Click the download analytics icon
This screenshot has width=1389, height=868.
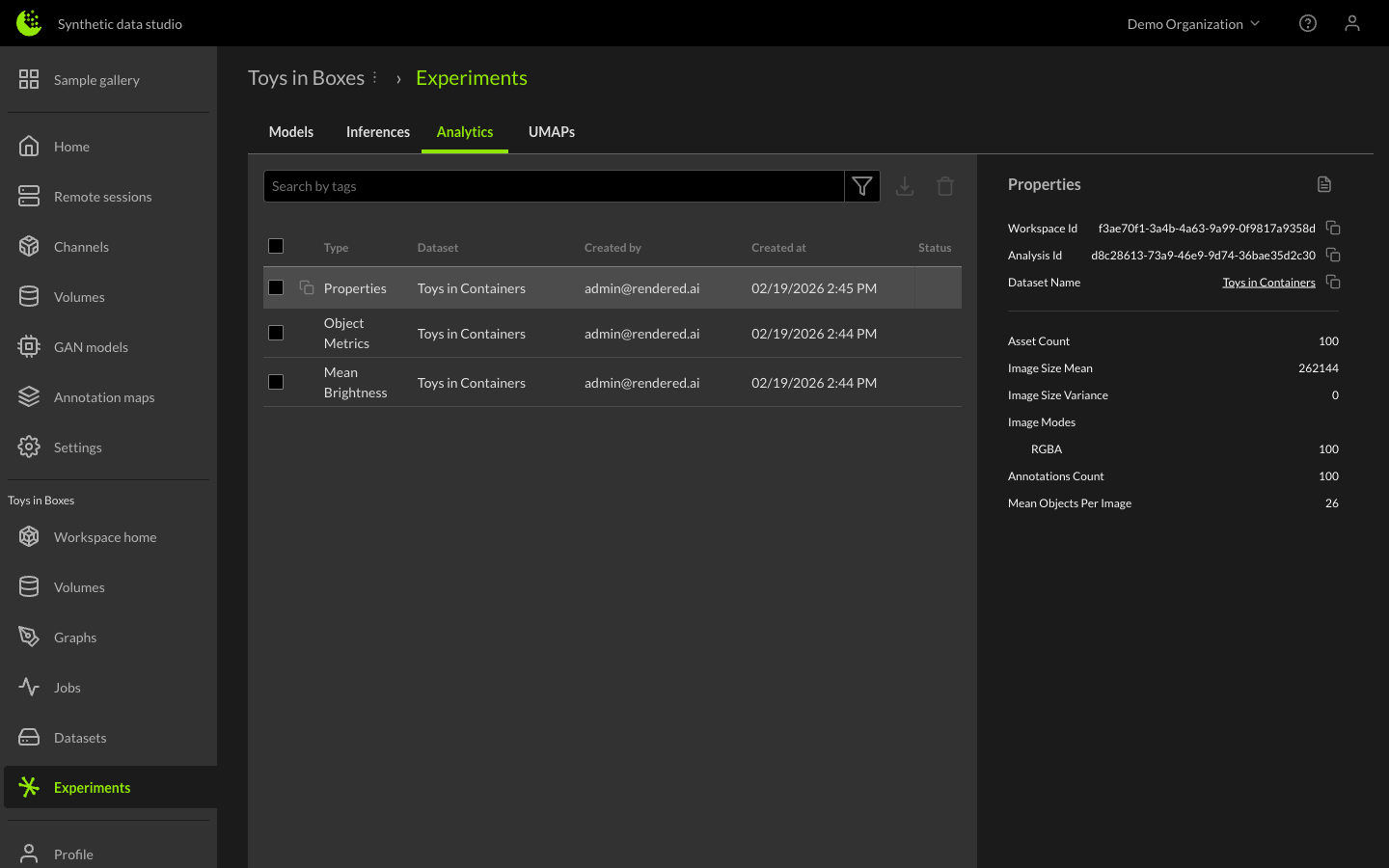point(905,186)
